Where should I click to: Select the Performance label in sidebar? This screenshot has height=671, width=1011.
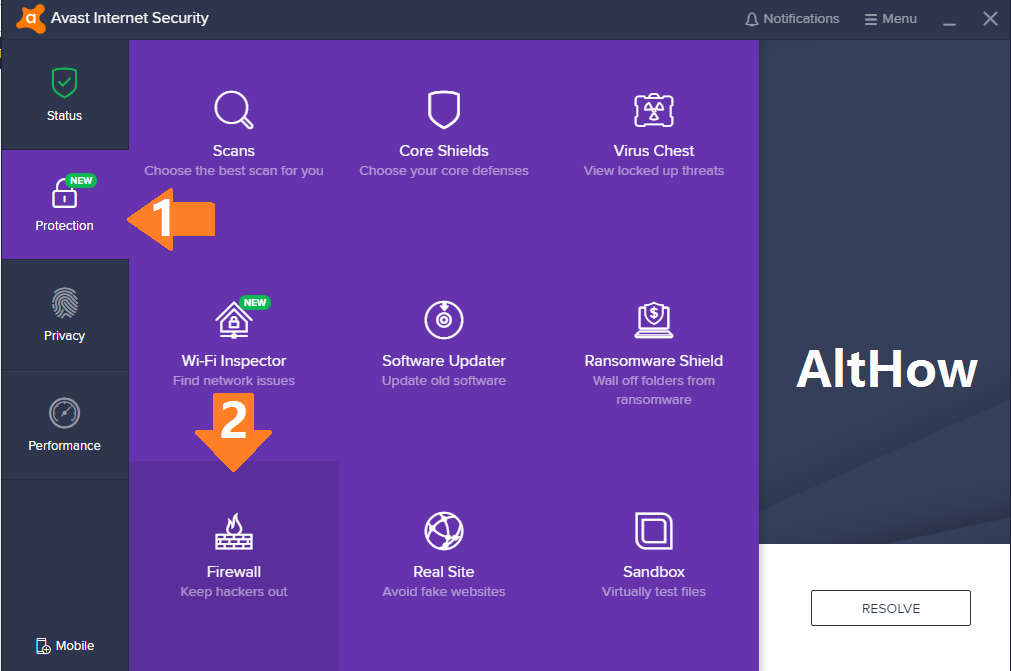point(64,445)
